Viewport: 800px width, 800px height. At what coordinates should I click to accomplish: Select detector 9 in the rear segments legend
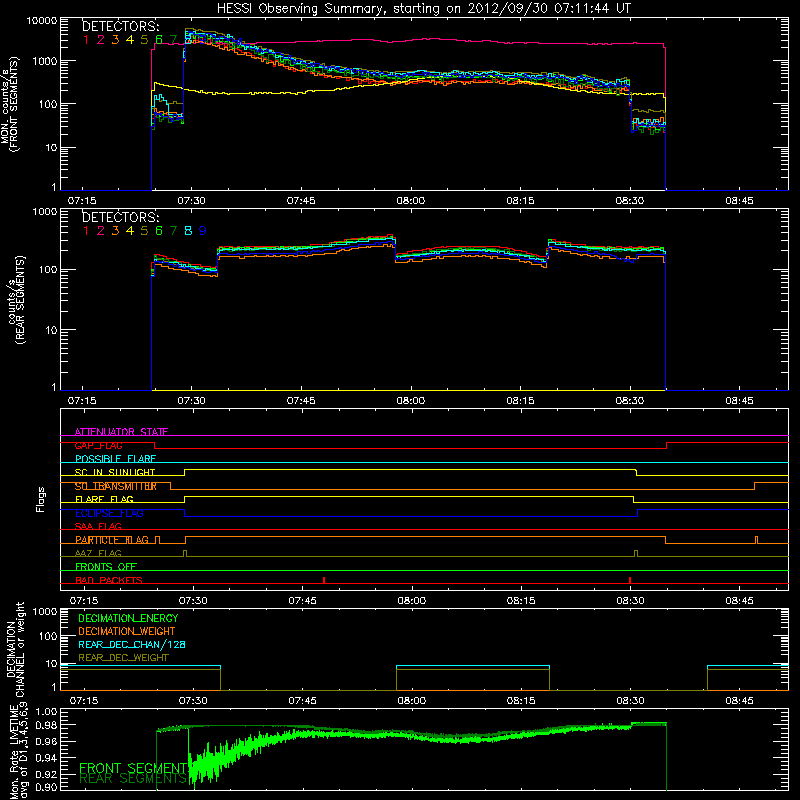point(203,231)
